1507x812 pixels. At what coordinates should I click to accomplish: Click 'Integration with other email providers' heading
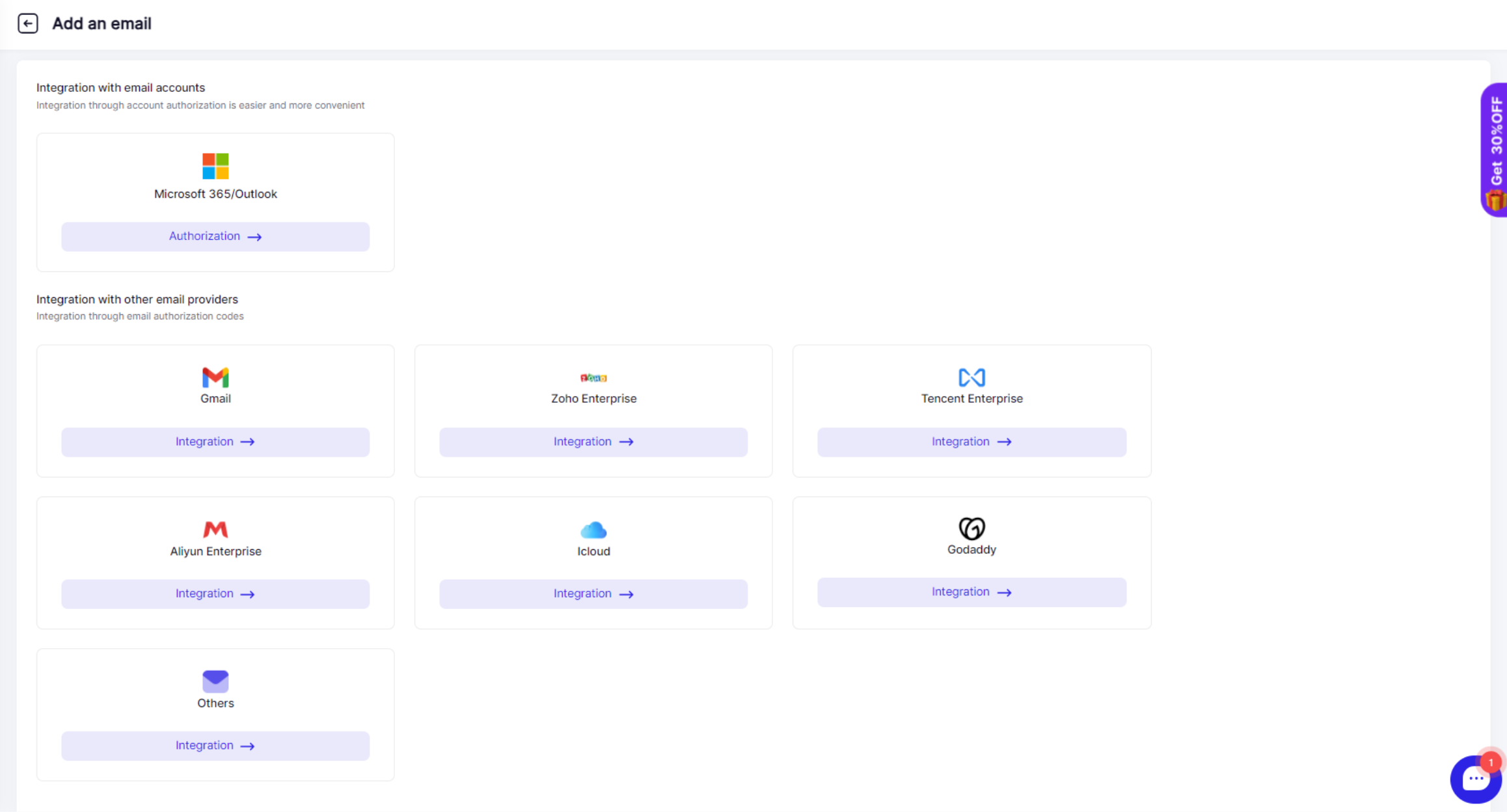(137, 299)
